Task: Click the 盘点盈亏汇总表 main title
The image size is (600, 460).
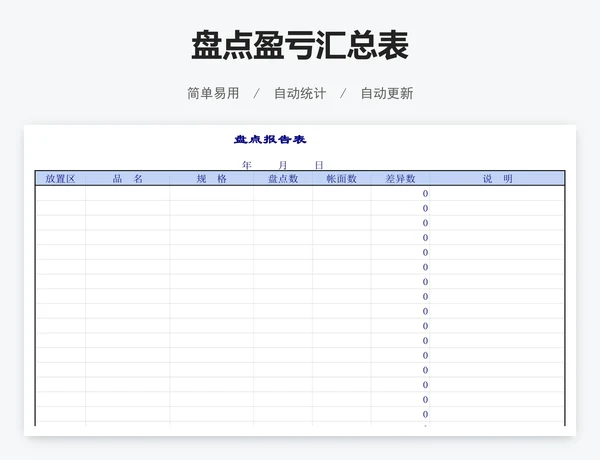Action: [x=300, y=45]
